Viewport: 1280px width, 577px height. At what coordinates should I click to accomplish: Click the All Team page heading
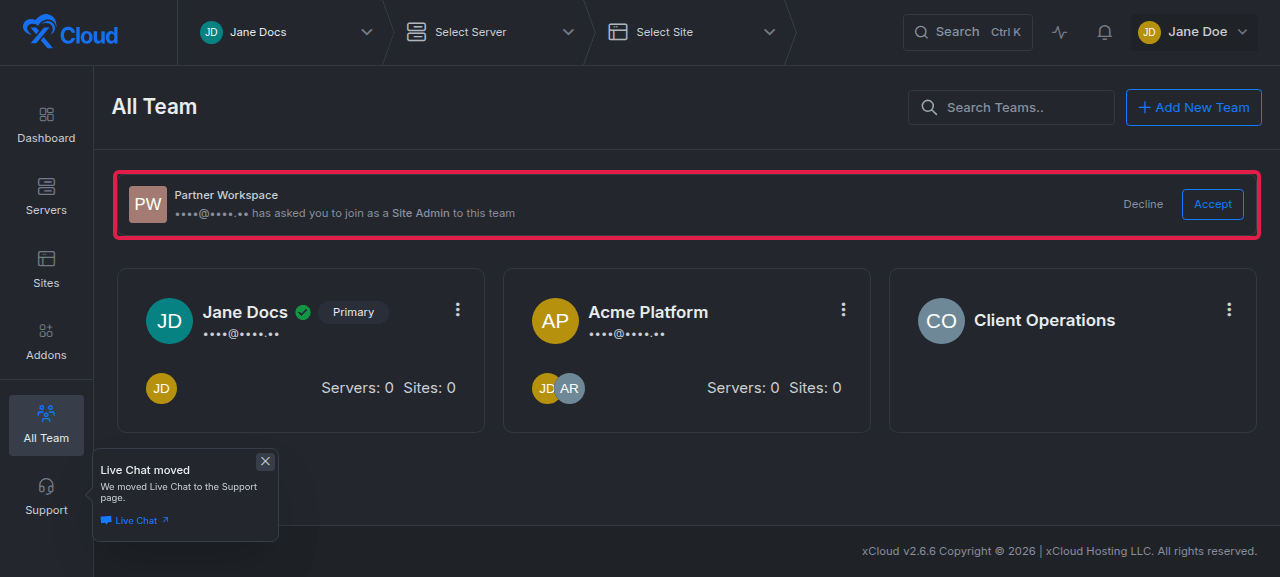(x=154, y=107)
